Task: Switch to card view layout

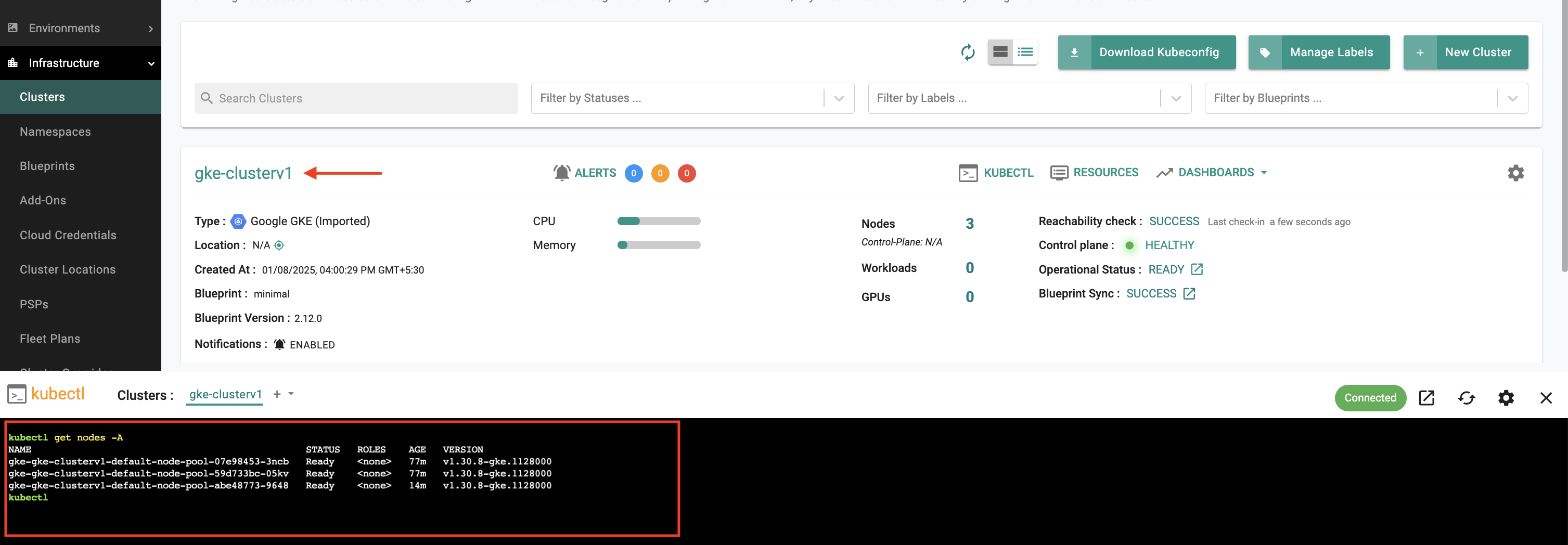Action: click(1000, 53)
